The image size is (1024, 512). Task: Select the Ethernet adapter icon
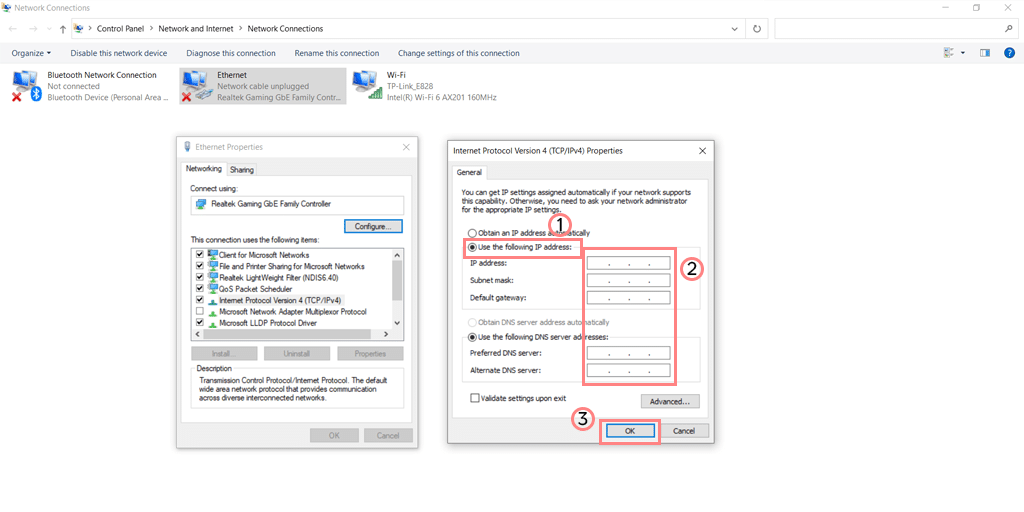click(x=198, y=86)
